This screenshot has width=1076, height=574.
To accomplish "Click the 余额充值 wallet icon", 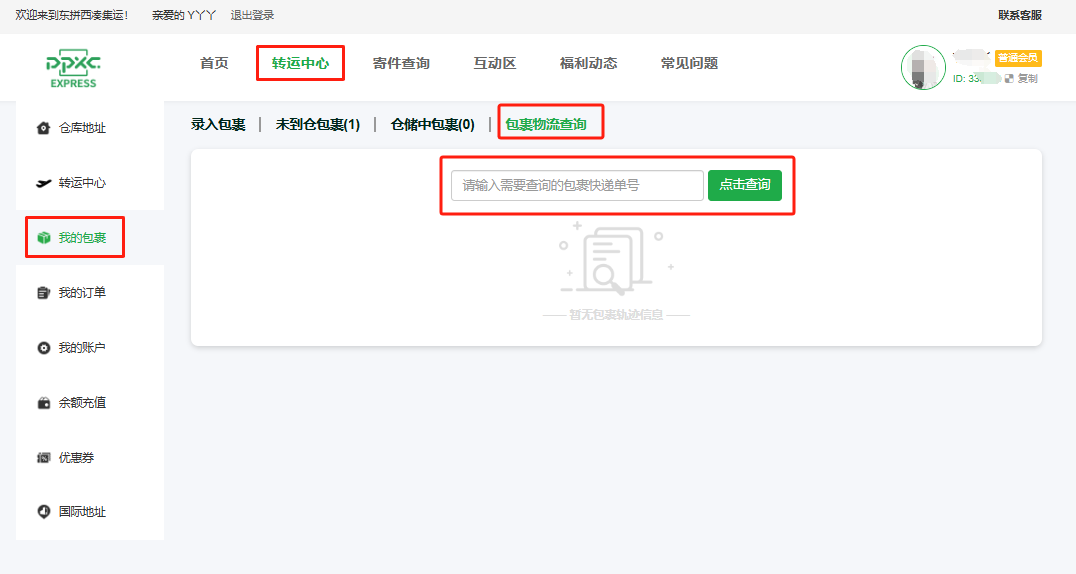I will coord(43,403).
